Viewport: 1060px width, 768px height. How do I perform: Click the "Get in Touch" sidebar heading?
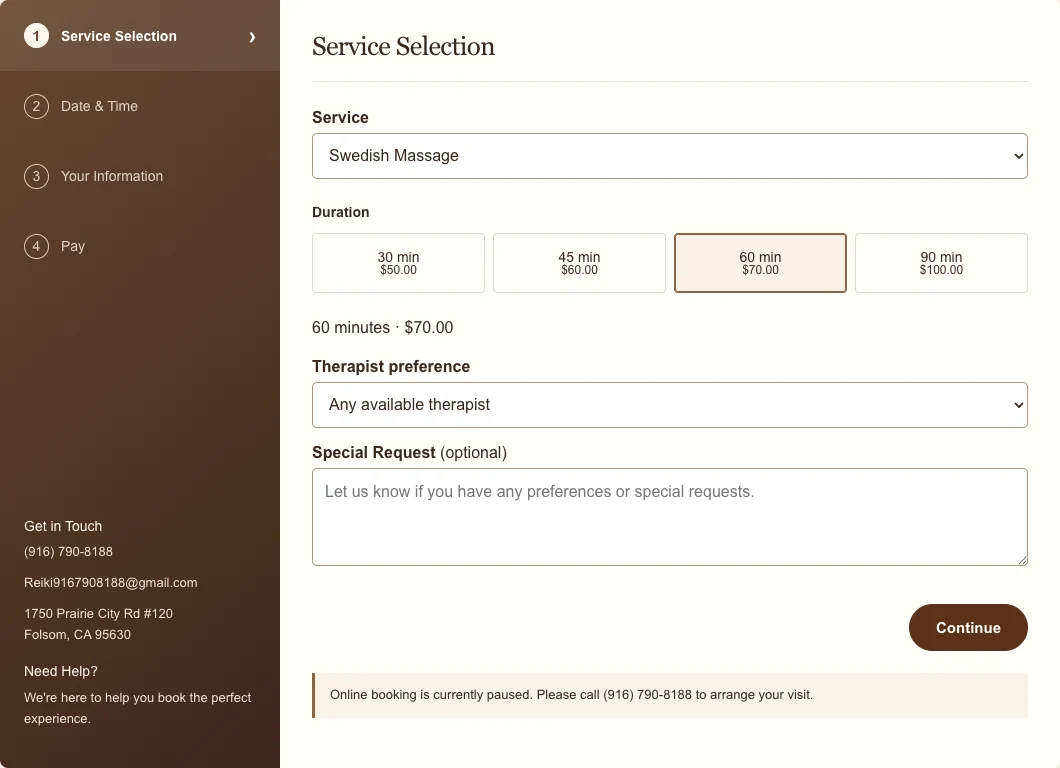pyautogui.click(x=63, y=526)
